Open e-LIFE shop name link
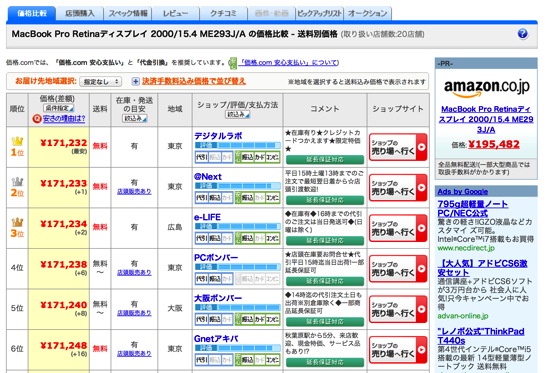 [x=207, y=217]
